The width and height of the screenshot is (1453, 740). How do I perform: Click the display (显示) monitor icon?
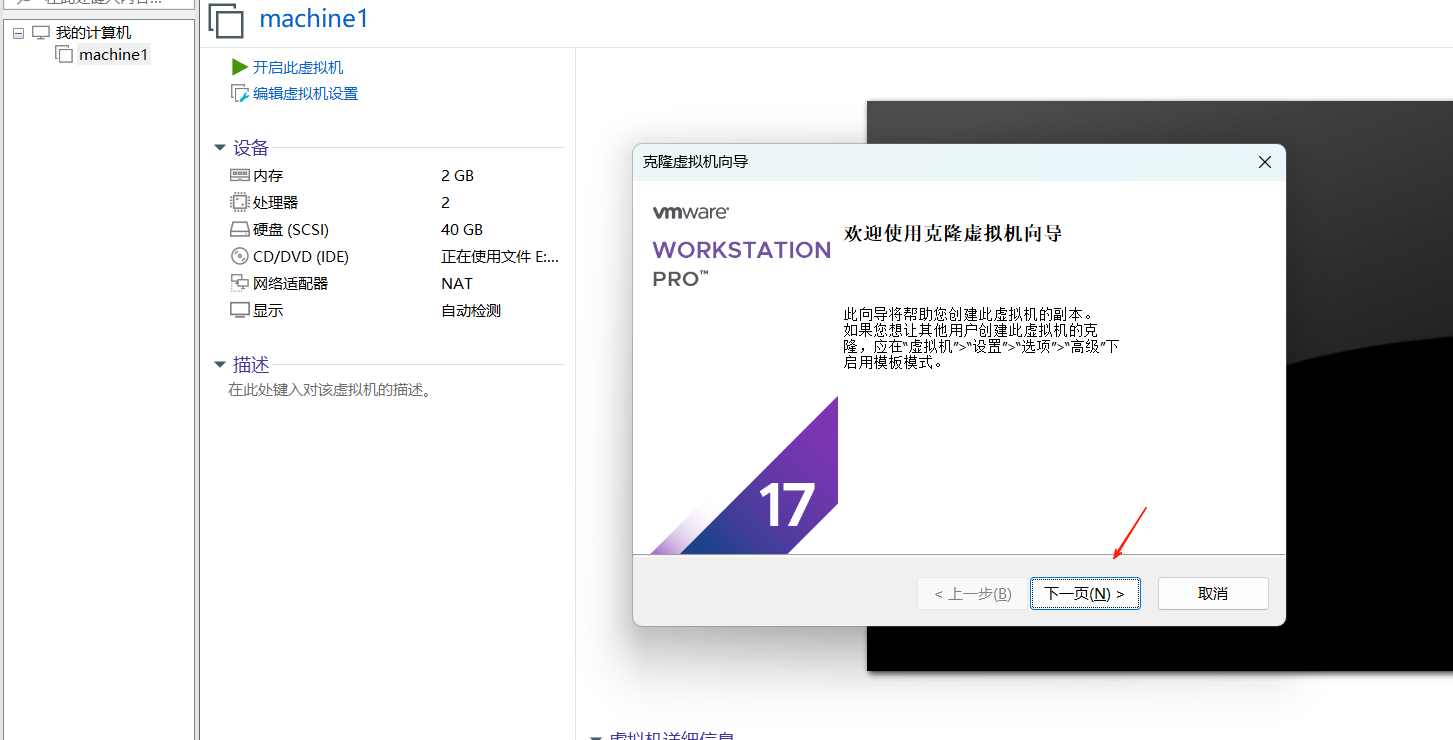pyautogui.click(x=240, y=310)
